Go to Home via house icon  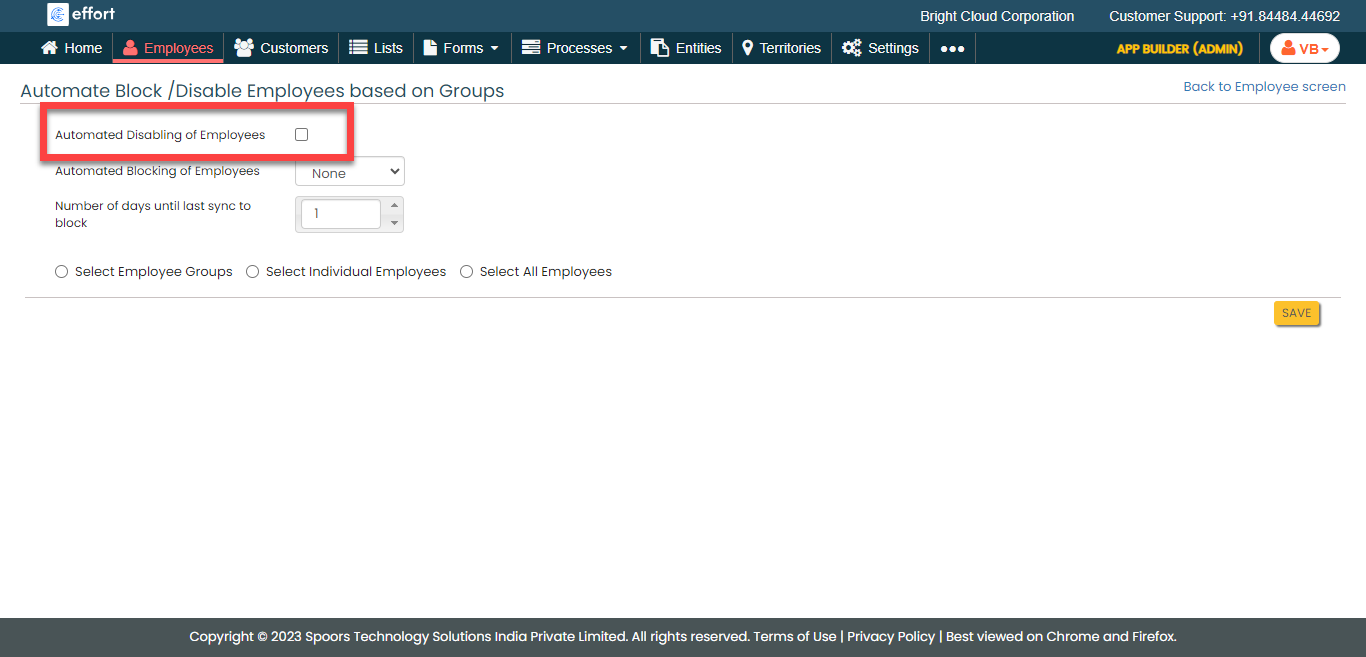[x=49, y=48]
